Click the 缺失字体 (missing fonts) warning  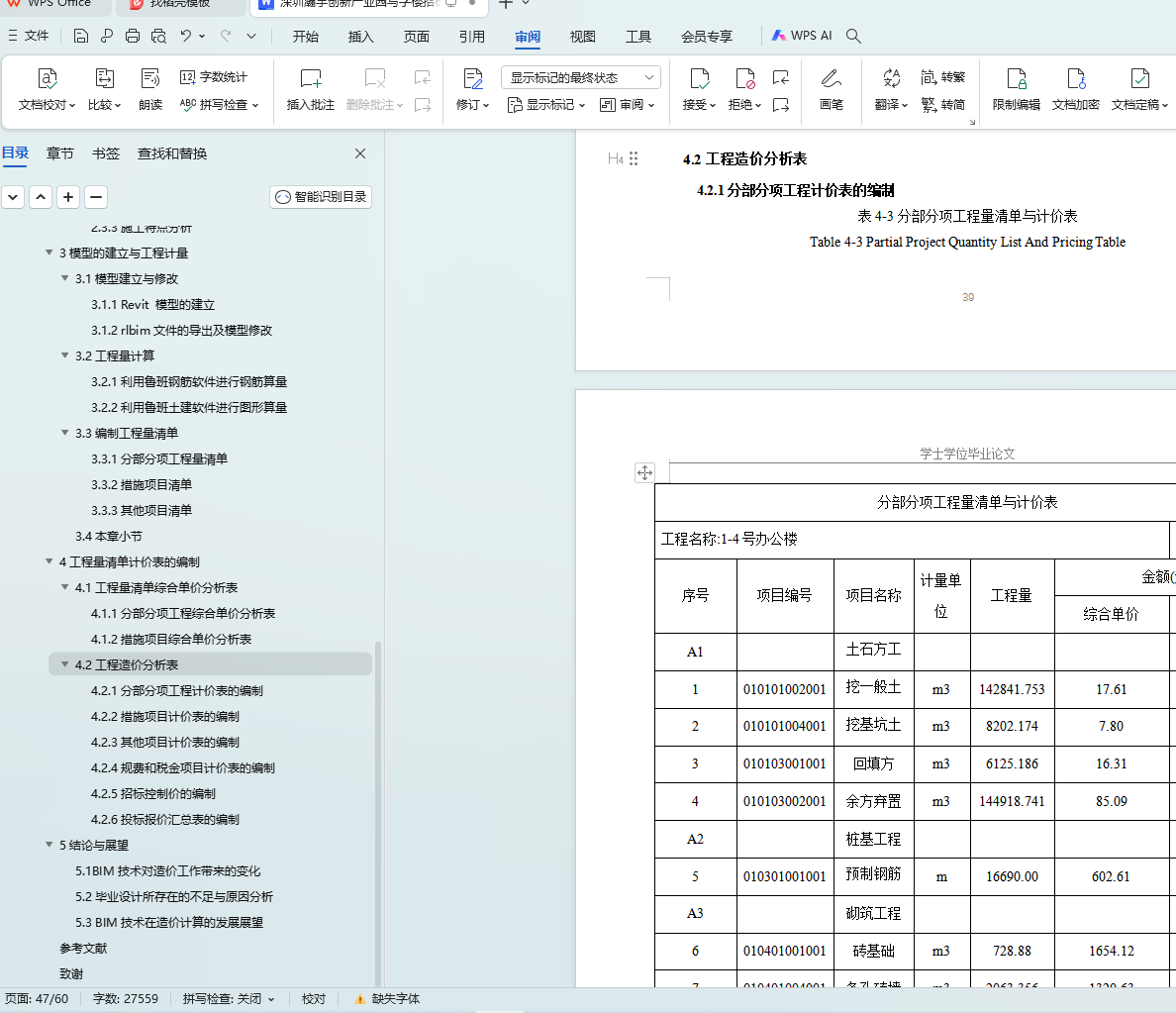[387, 999]
